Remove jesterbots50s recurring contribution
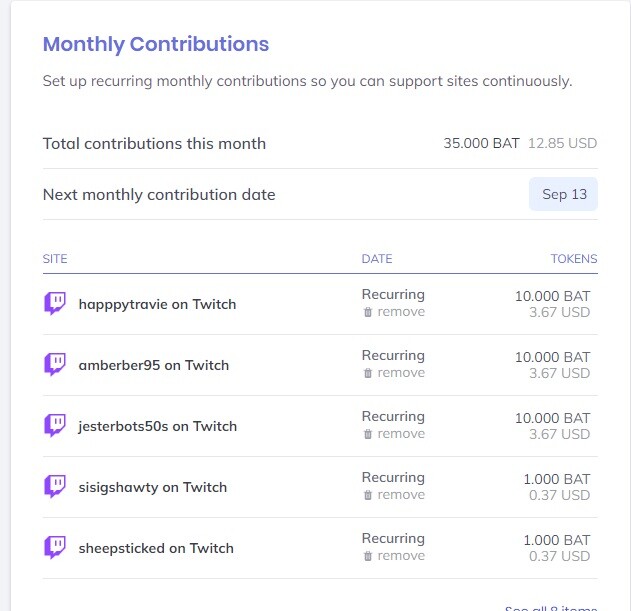Viewport: 631px width, 611px height. [394, 434]
